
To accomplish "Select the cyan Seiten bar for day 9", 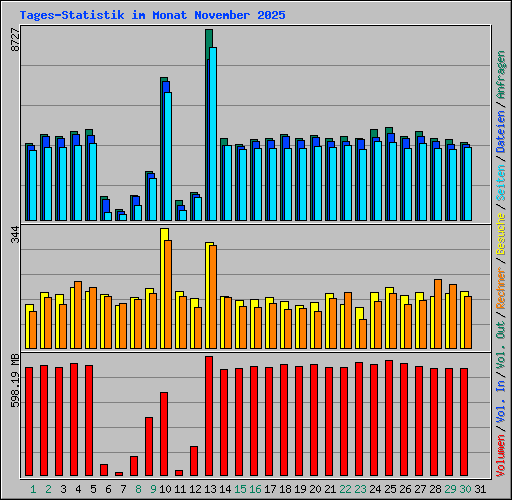I will 153,199.
